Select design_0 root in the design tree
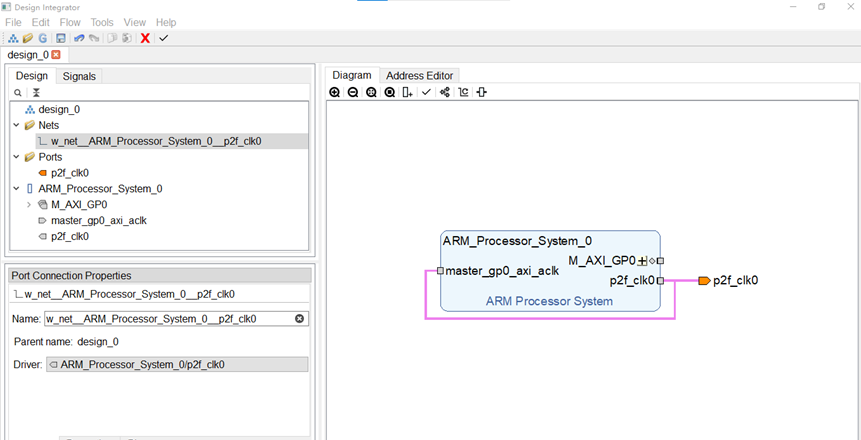The width and height of the screenshot is (861, 440). pyautogui.click(x=59, y=109)
